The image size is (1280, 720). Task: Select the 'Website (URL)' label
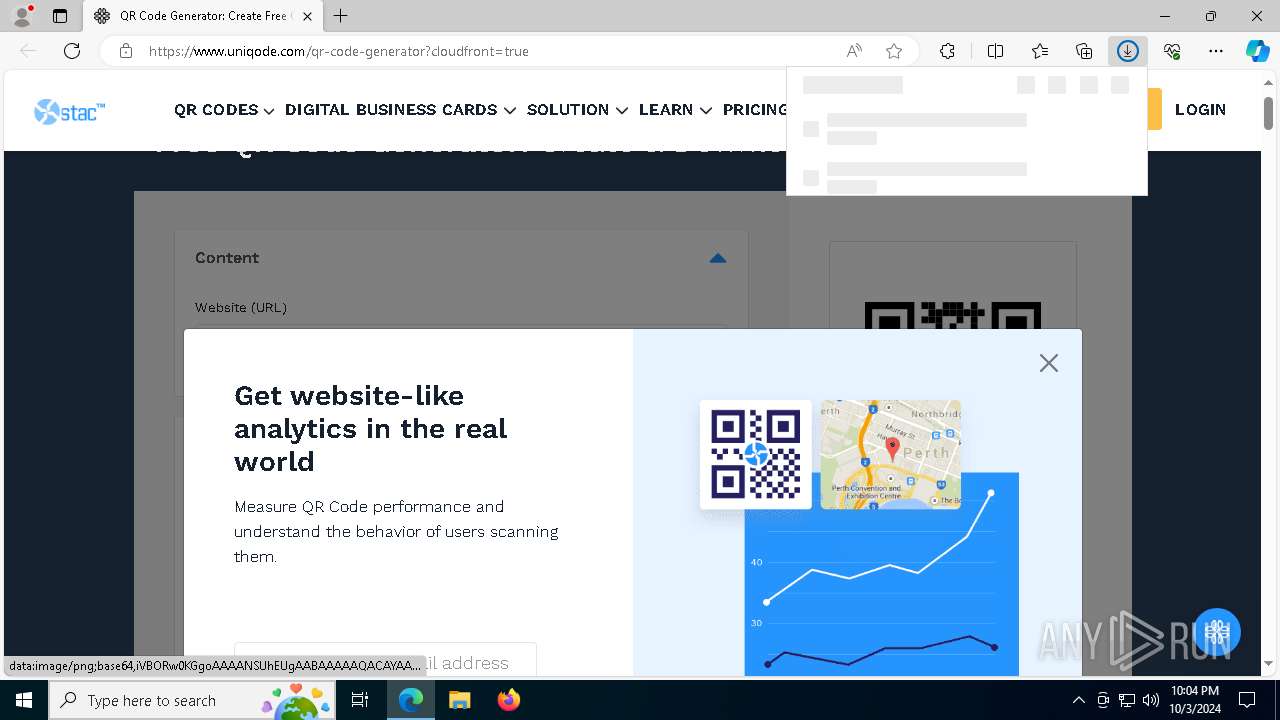tap(241, 307)
